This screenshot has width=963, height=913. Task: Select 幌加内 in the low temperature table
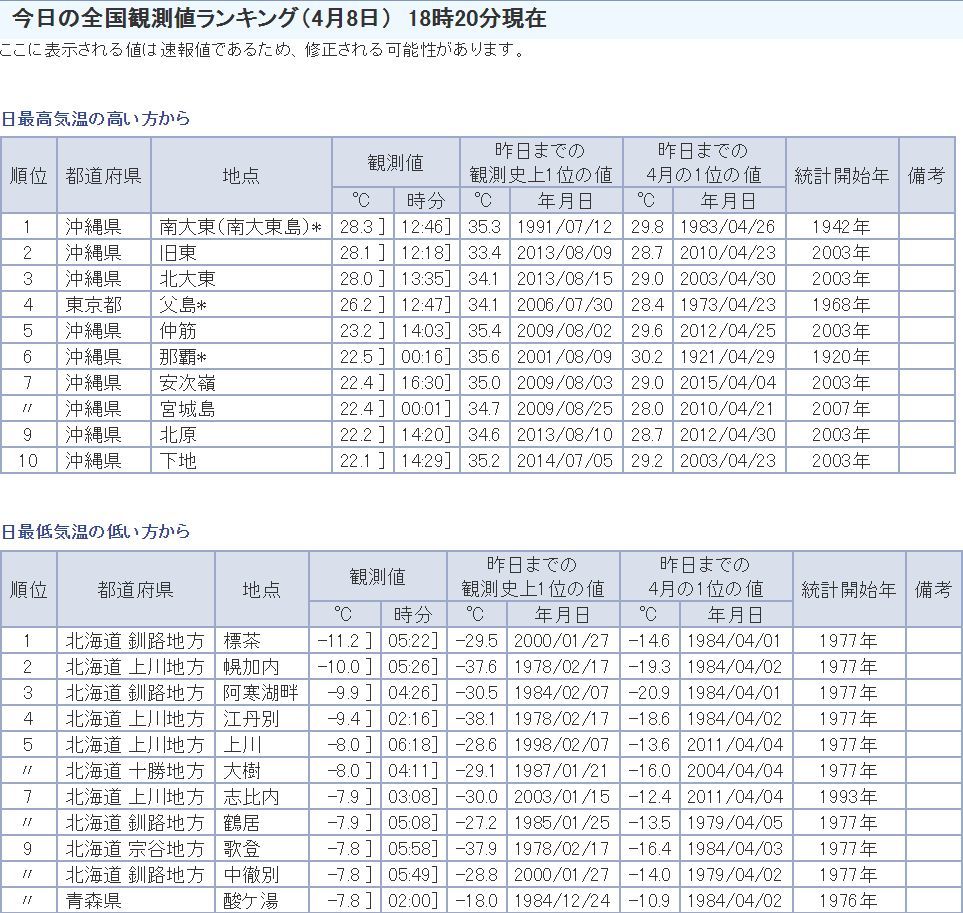(x=252, y=667)
